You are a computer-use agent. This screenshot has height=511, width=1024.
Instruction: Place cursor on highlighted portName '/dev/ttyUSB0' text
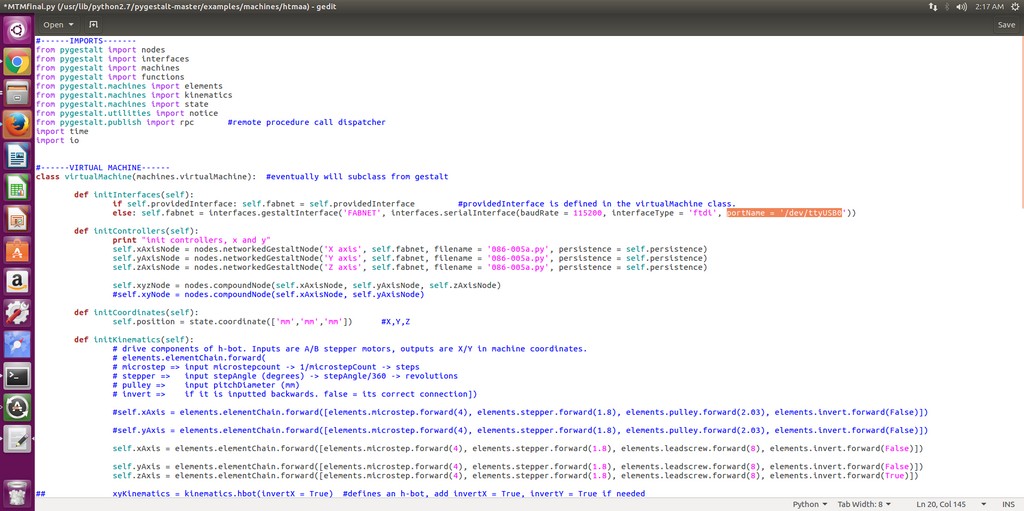784,213
